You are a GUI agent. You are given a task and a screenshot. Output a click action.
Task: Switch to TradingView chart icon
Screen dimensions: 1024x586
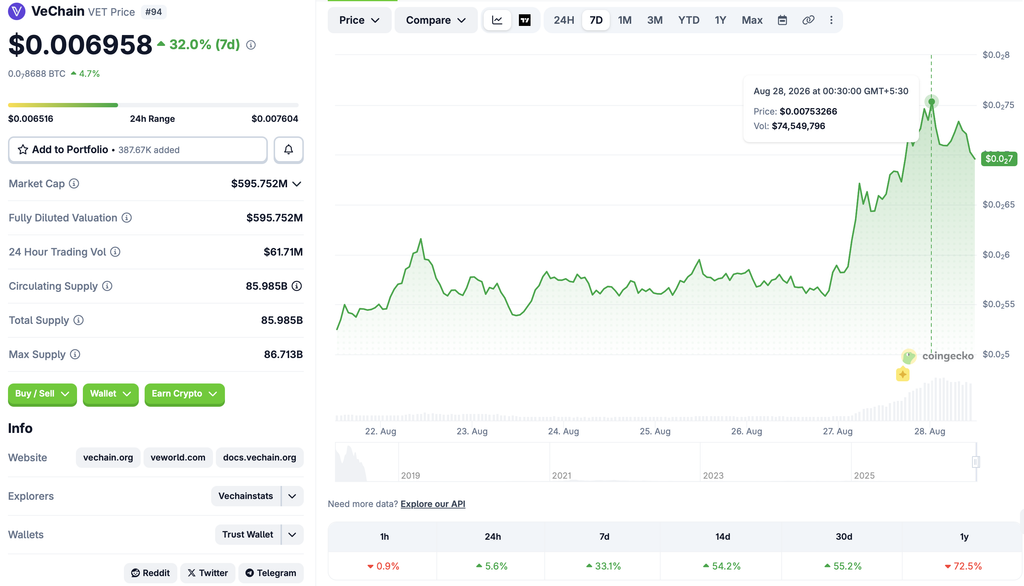pos(524,20)
